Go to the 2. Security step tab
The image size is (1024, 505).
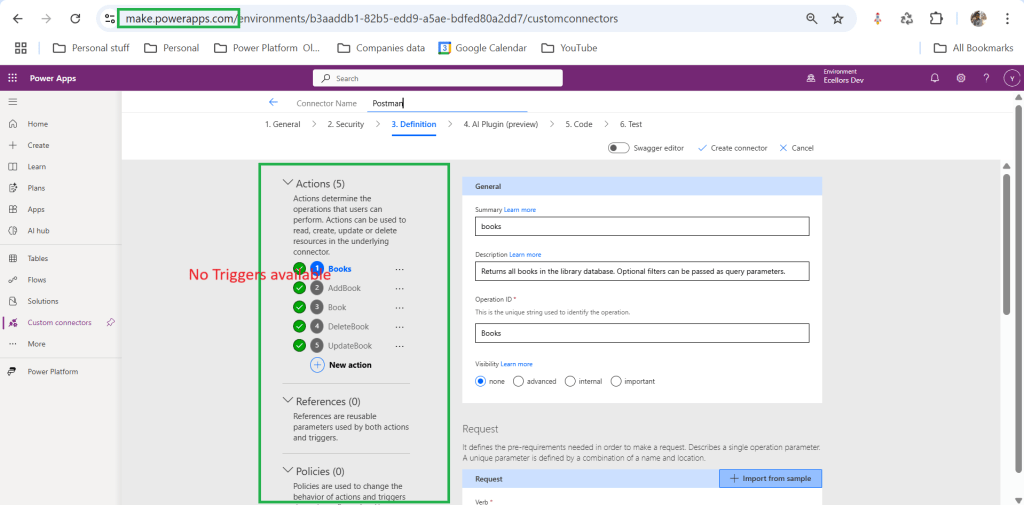point(345,124)
